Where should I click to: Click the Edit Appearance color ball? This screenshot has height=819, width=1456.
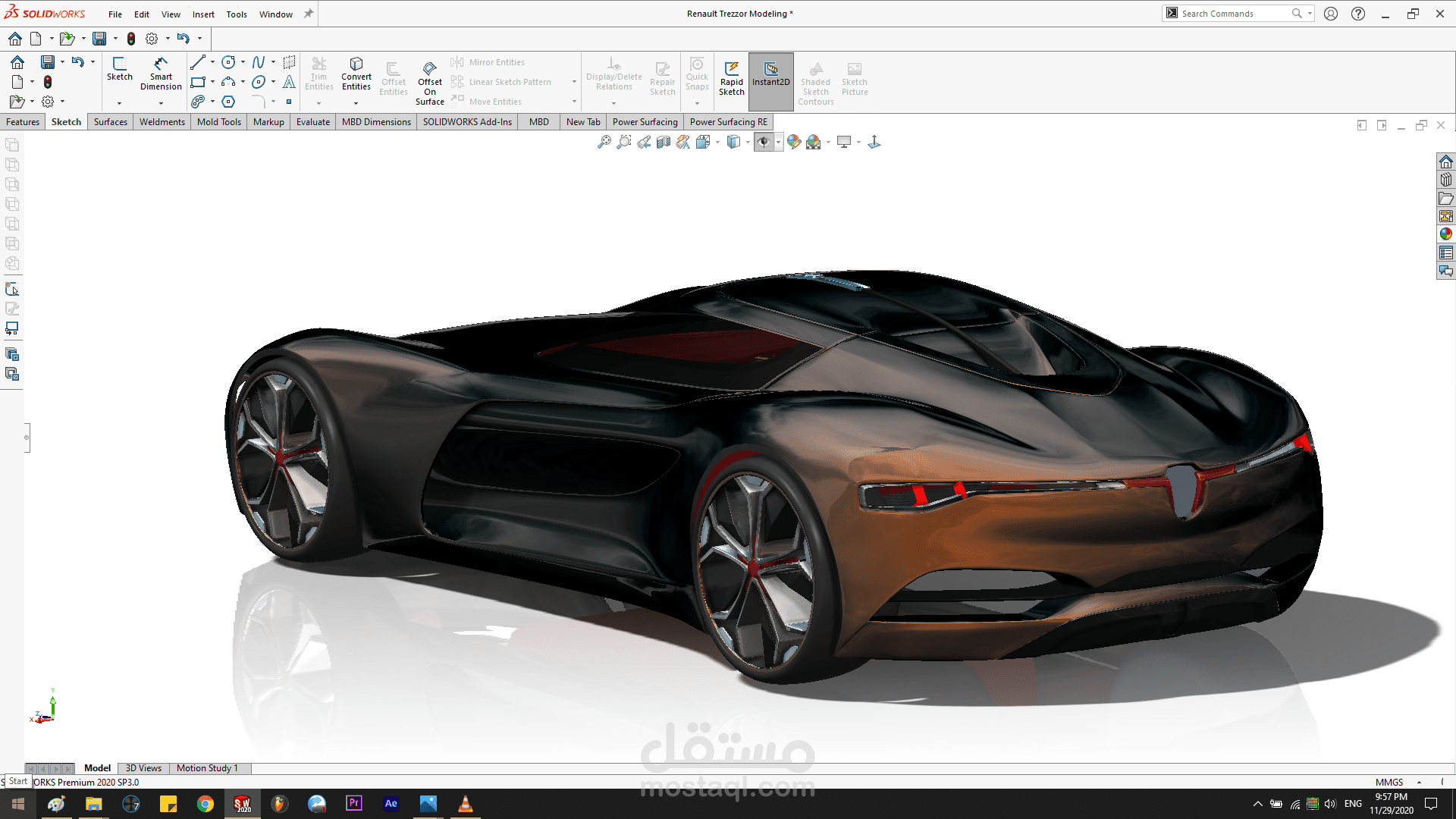click(793, 142)
